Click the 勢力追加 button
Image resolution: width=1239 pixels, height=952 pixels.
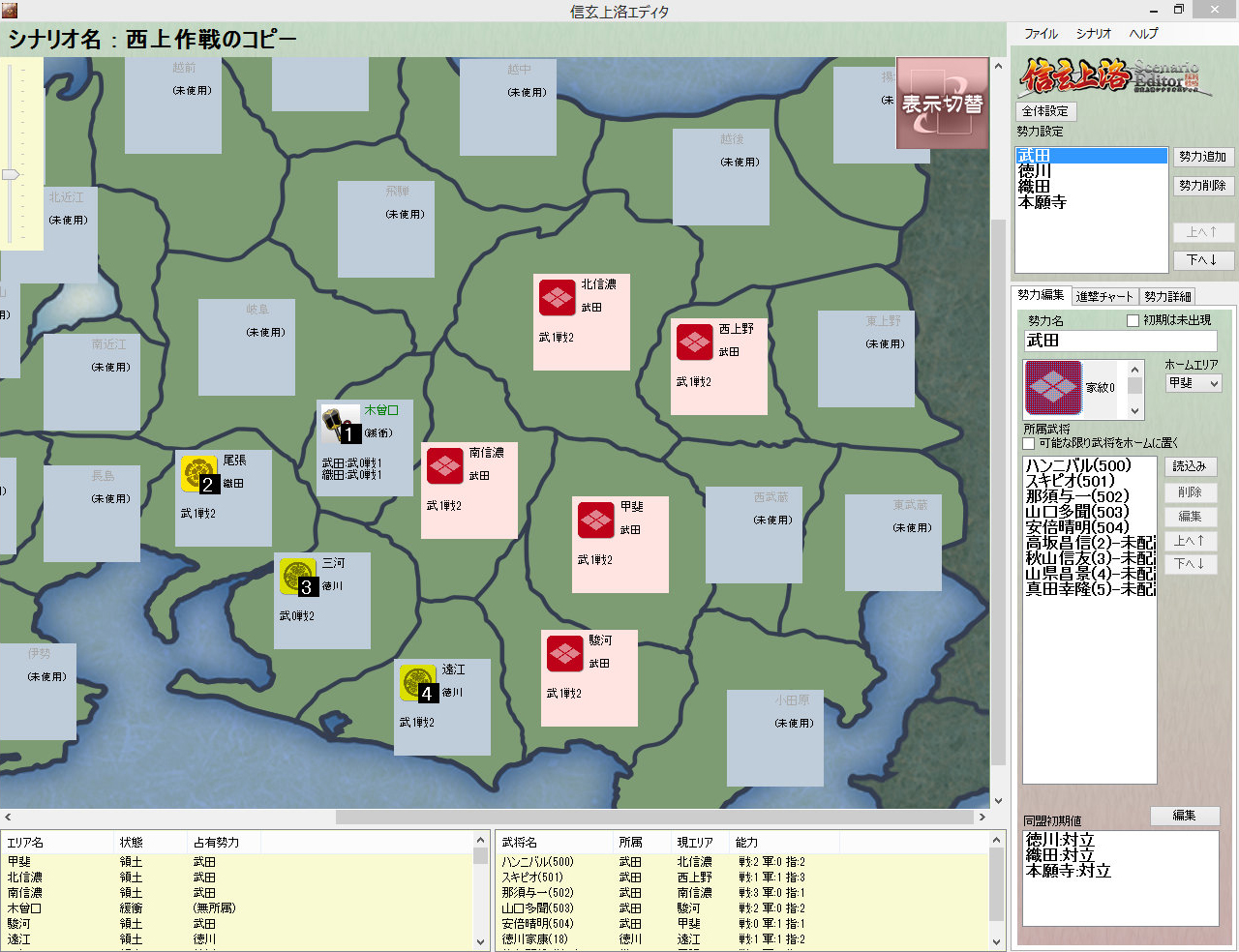1202,157
